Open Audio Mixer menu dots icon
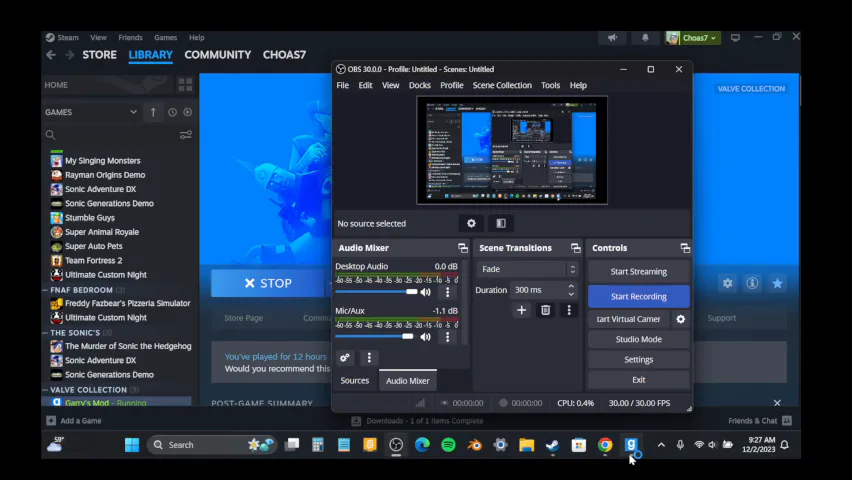852x480 pixels. click(369, 358)
